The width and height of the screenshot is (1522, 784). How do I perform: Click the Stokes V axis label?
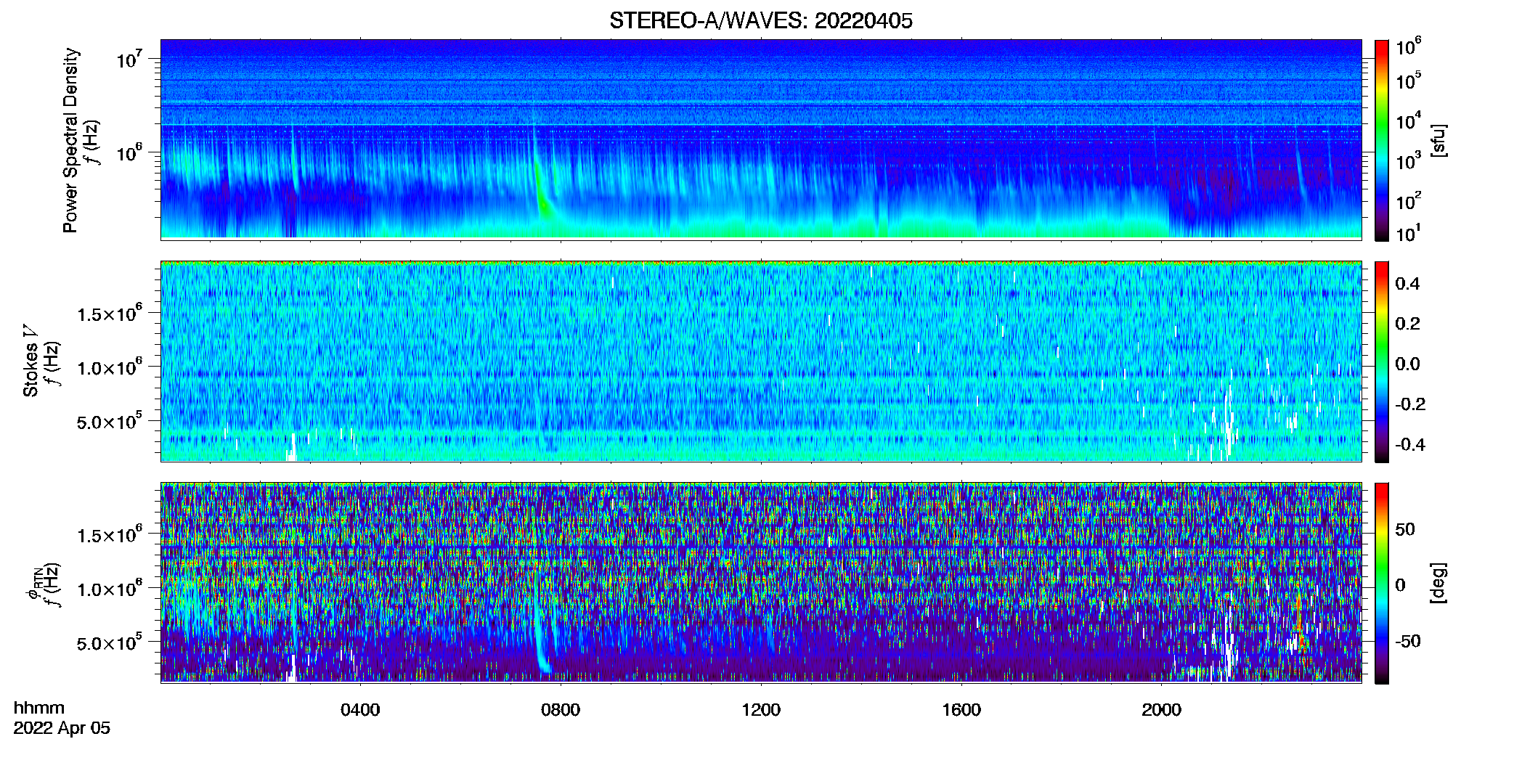[x=31, y=362]
